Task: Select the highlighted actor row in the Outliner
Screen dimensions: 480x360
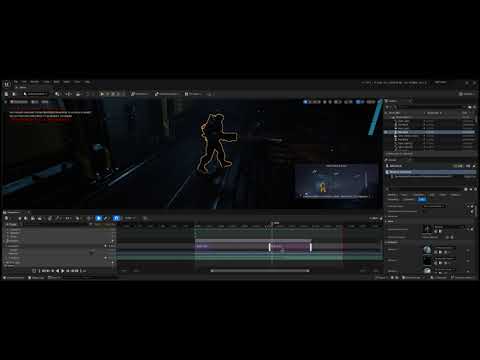Action: pyautogui.click(x=430, y=132)
